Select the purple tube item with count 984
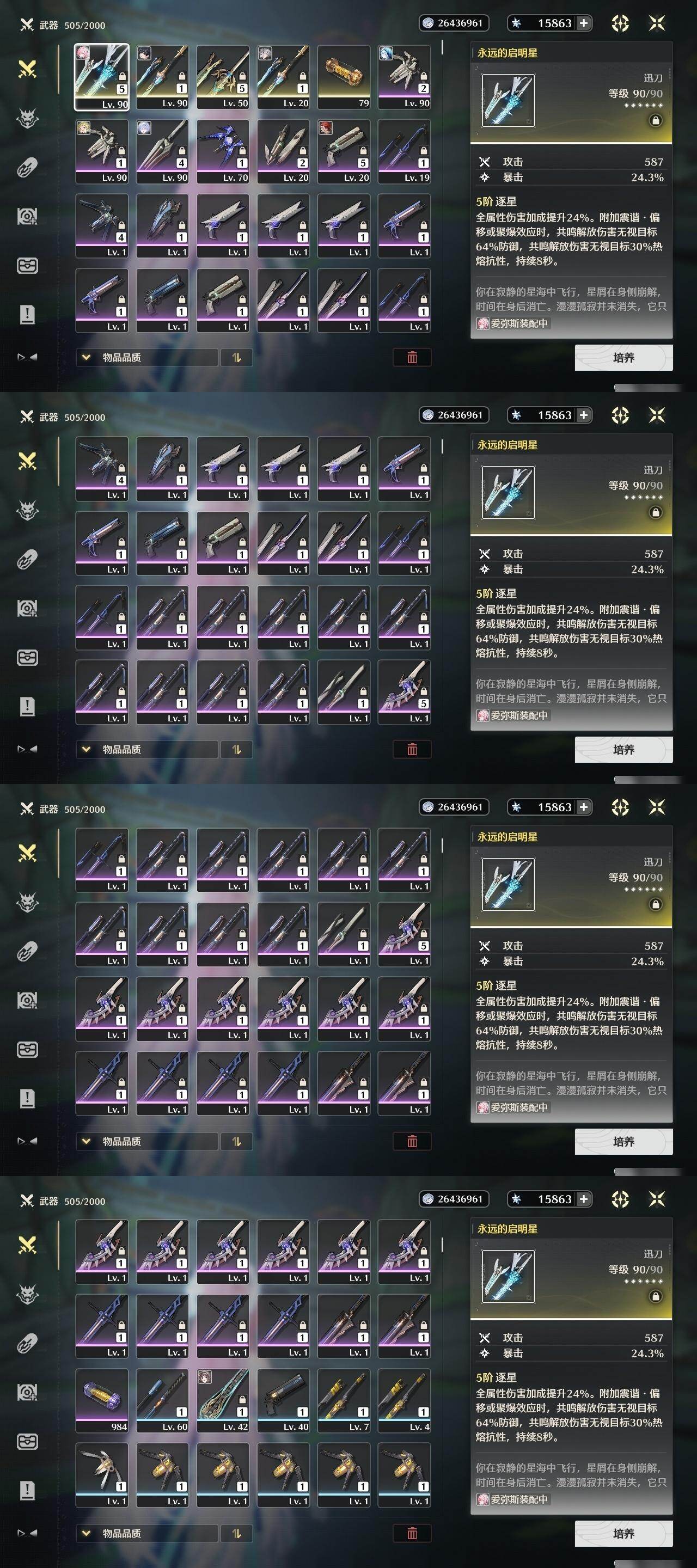This screenshot has width=697, height=1568. [102, 1401]
